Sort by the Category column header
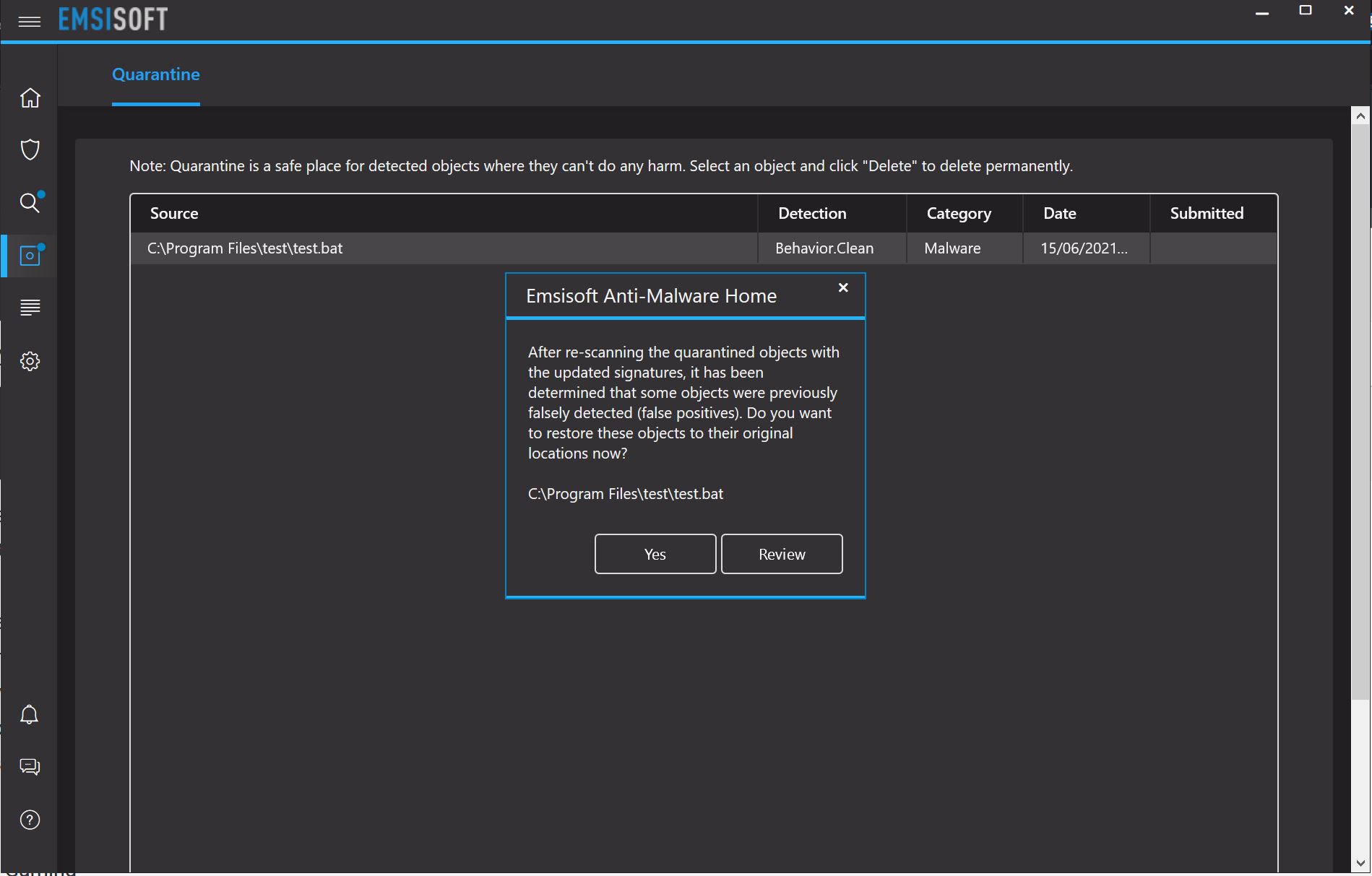 [965, 213]
